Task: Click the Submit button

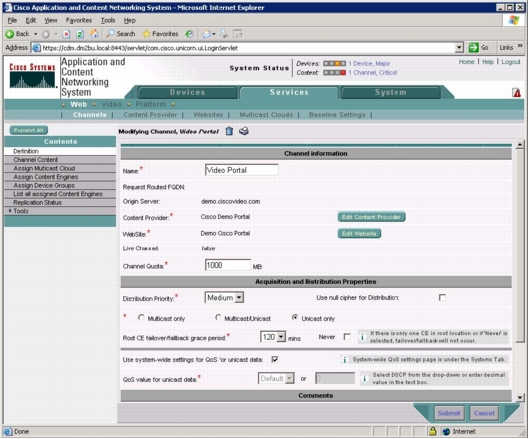Action: (x=449, y=413)
